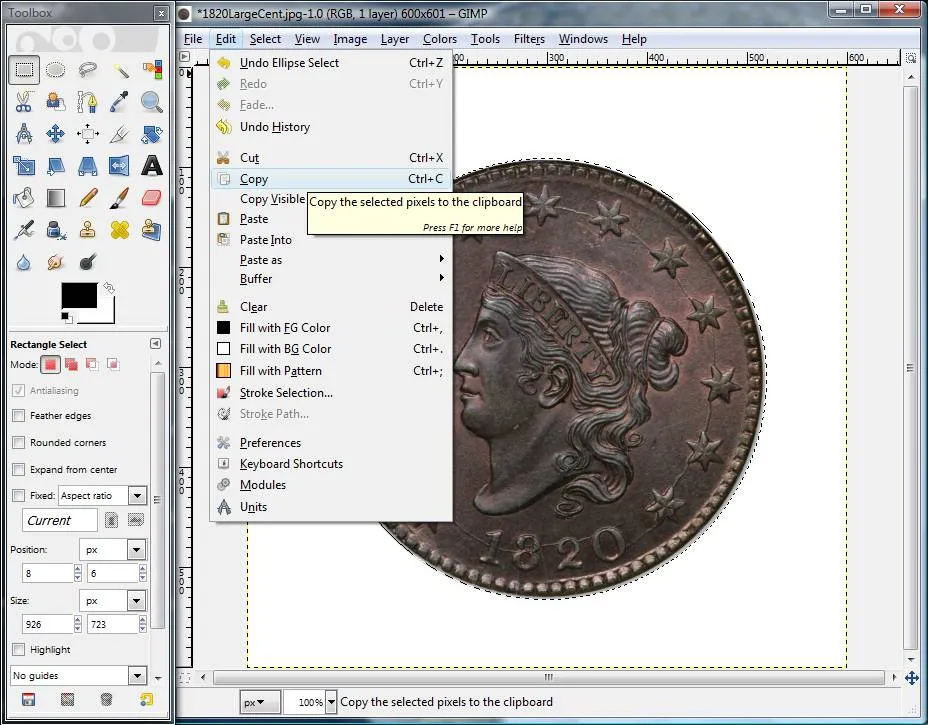The height and width of the screenshot is (725, 928).
Task: Select the Scissors Select tool
Action: (24, 102)
